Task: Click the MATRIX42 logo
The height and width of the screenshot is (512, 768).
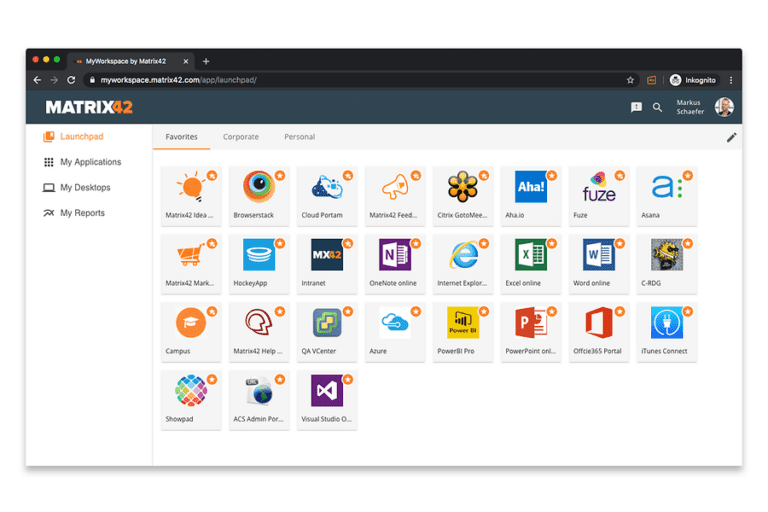Action: point(89,107)
